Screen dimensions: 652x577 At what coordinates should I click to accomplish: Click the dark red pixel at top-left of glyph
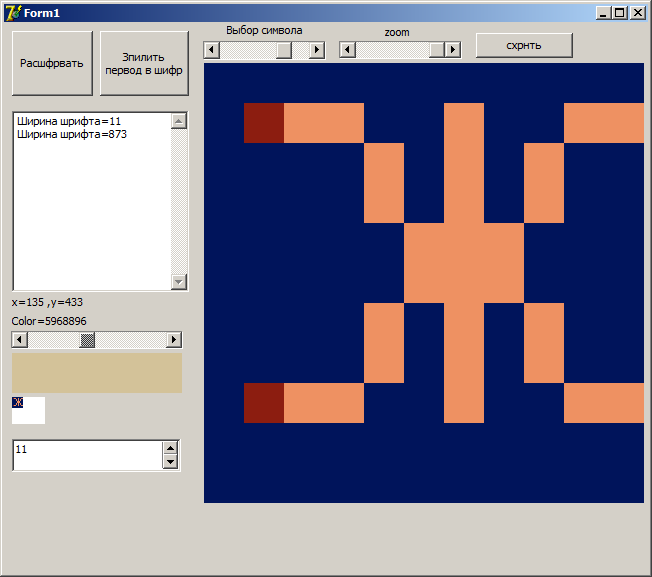pyautogui.click(x=264, y=123)
